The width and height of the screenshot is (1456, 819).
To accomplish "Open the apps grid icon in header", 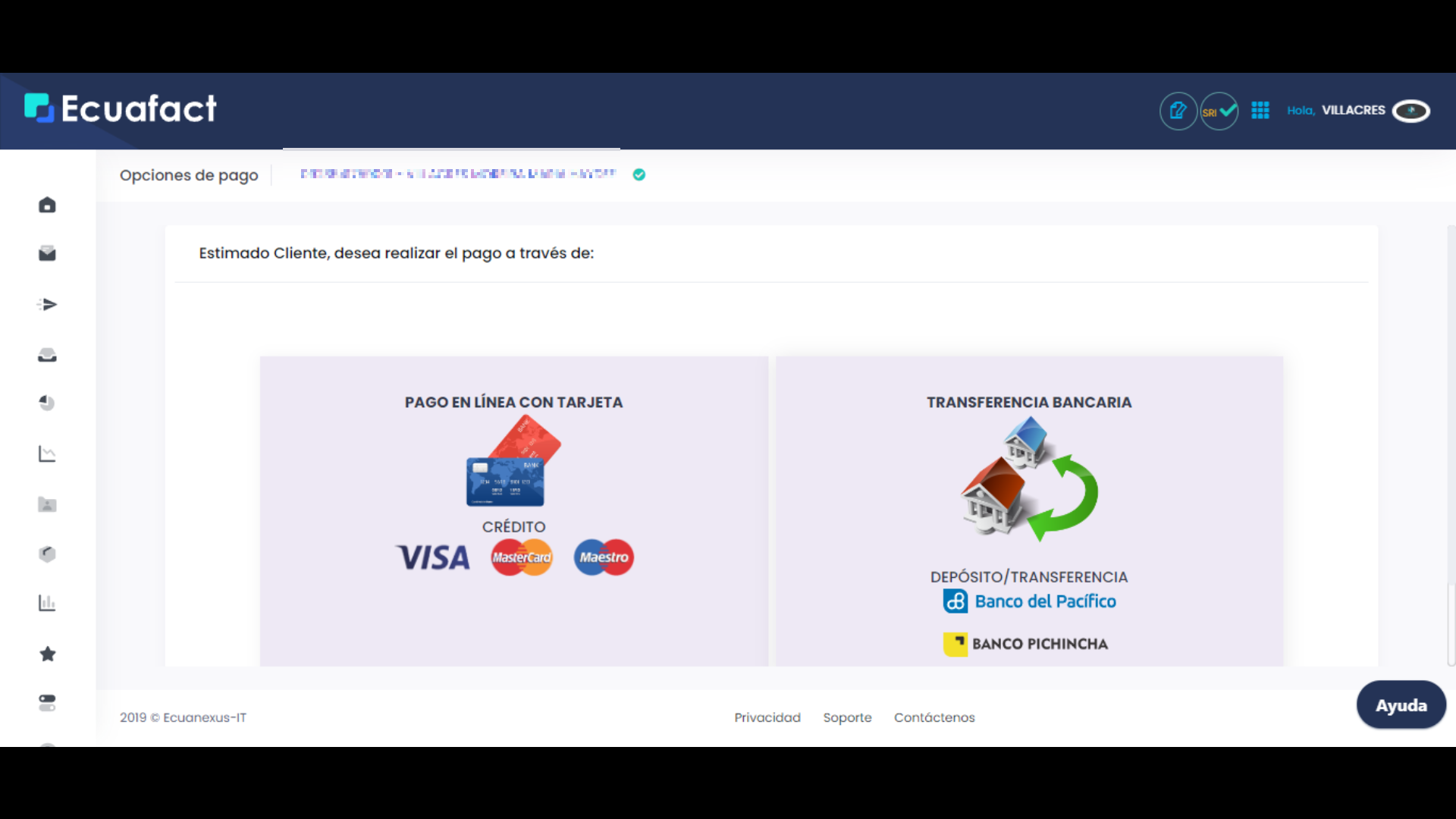I will point(1260,111).
